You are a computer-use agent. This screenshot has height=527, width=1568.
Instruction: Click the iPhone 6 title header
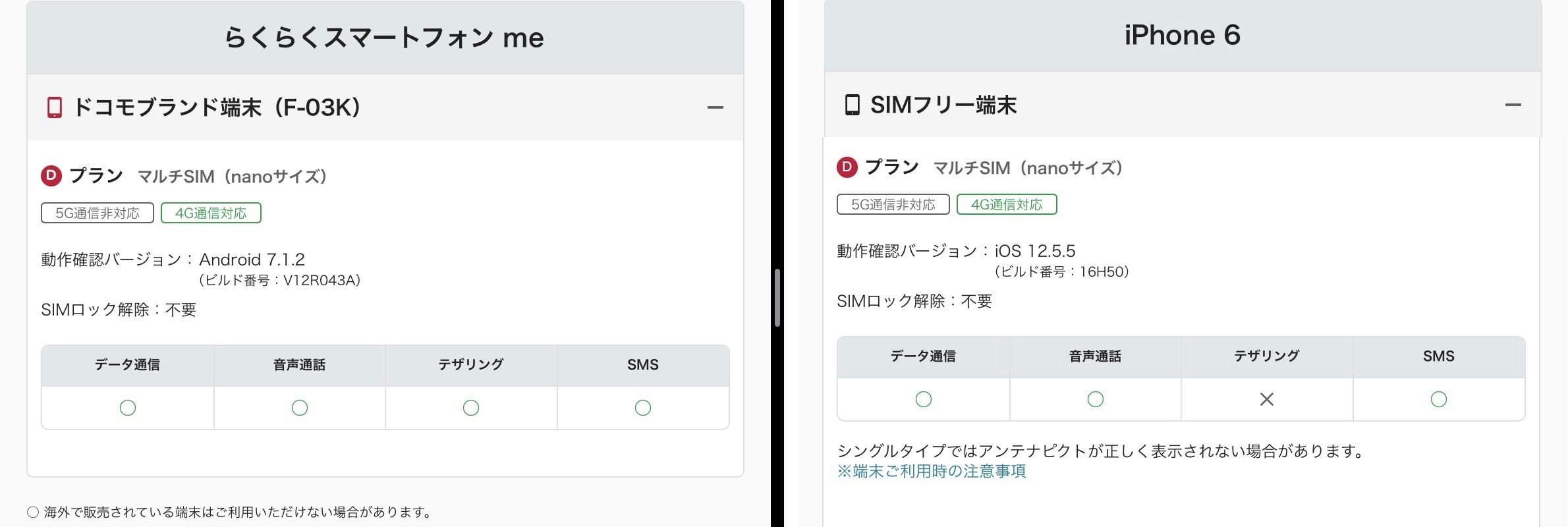[x=1182, y=35]
